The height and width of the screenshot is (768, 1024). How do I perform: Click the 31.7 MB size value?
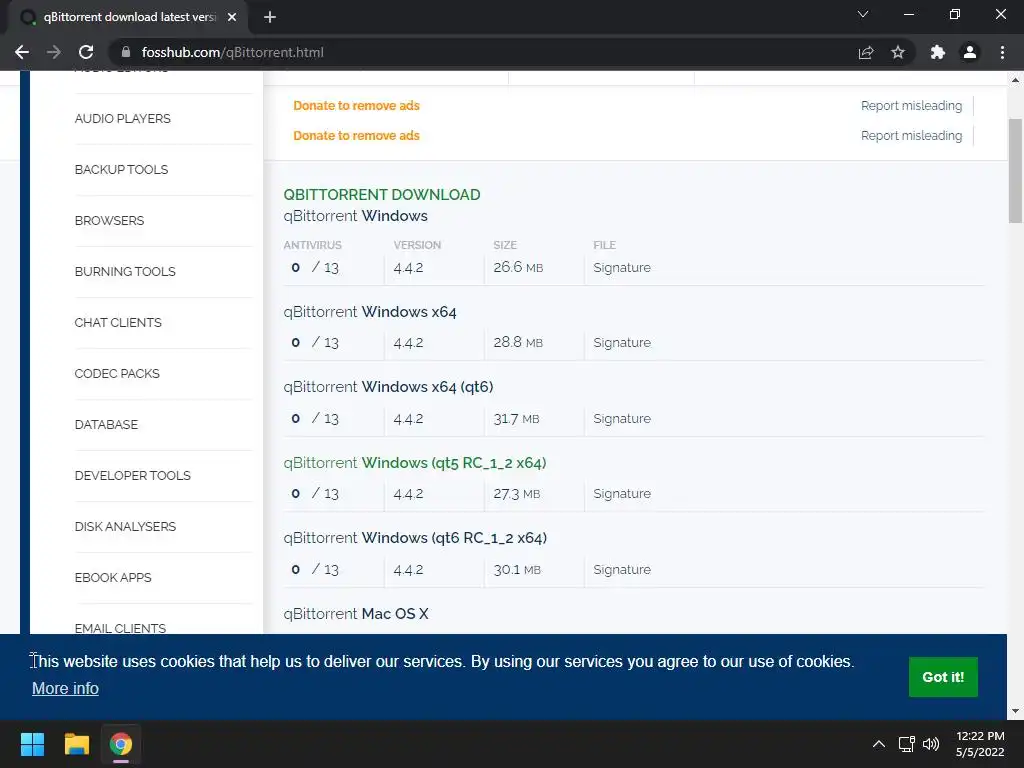click(516, 419)
